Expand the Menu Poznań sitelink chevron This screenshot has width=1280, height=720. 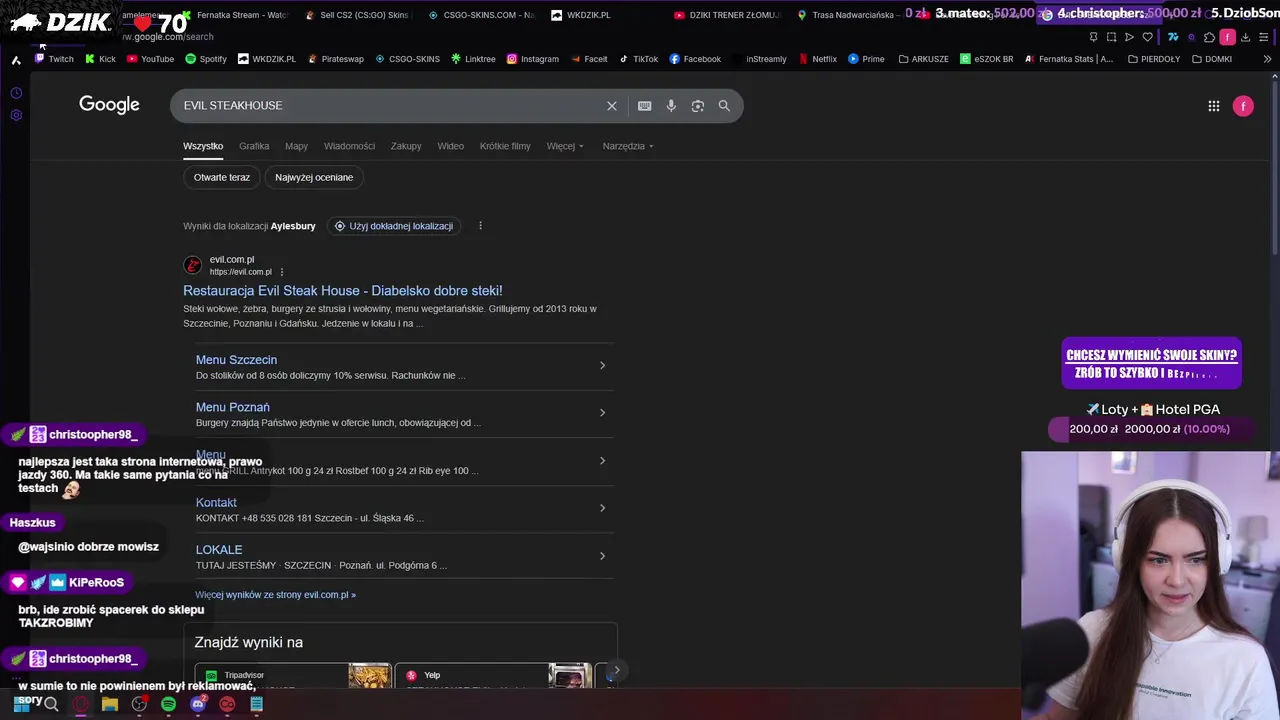602,413
